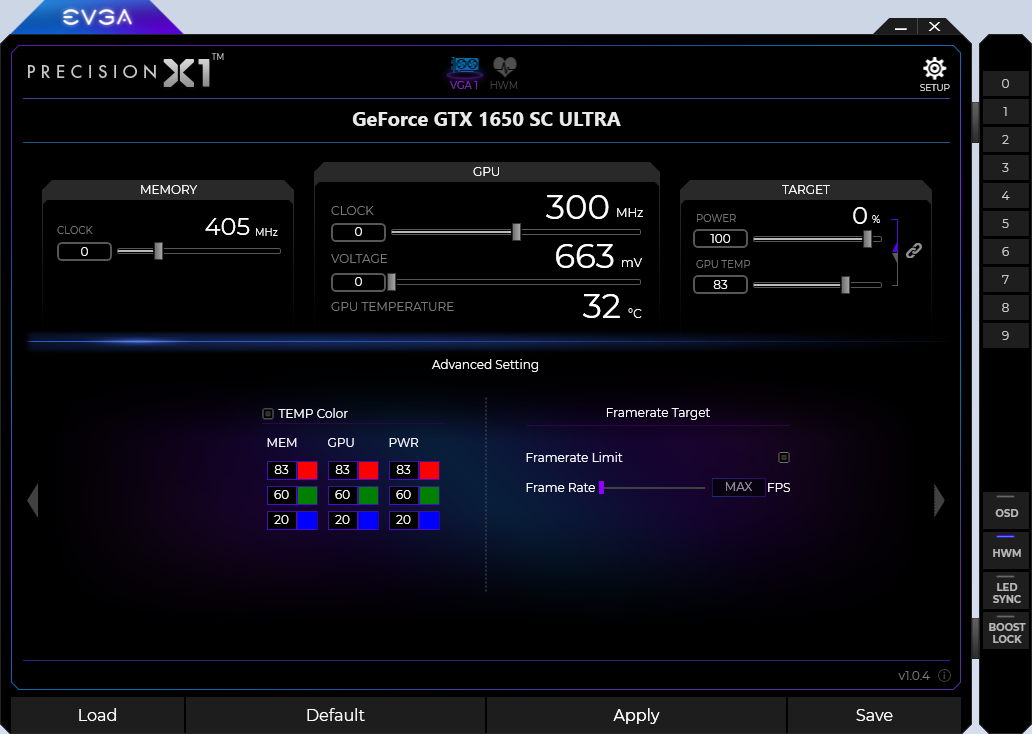Click the GPU voltage slider handle

click(x=392, y=282)
